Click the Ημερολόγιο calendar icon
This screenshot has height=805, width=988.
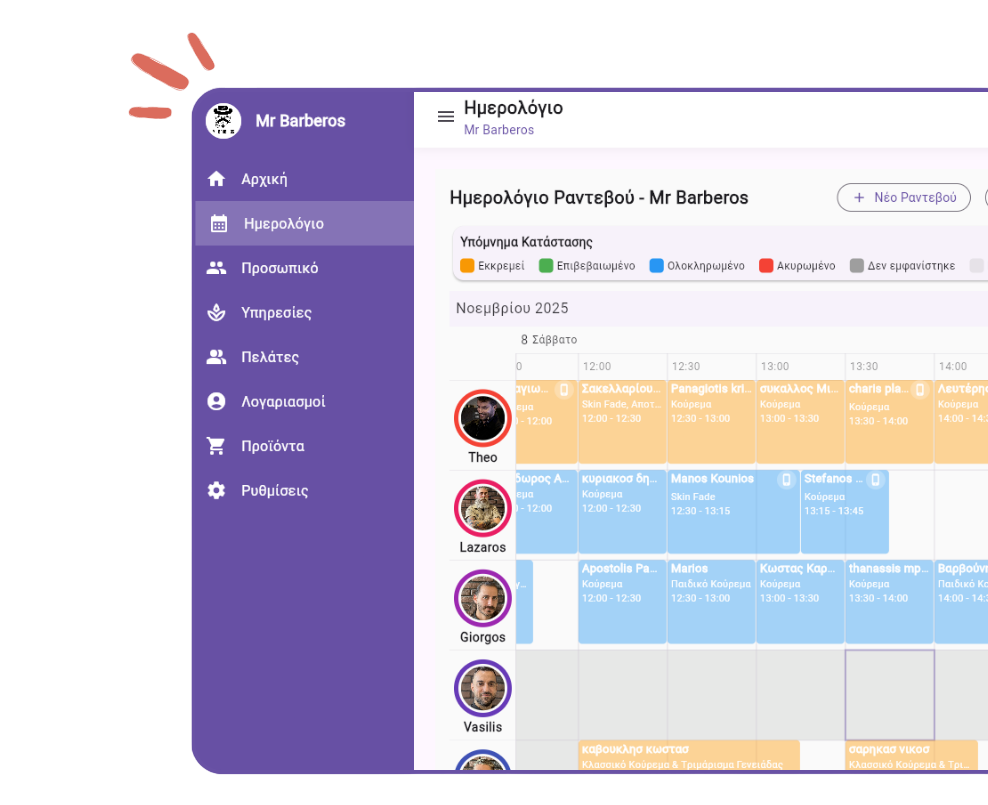click(219, 224)
